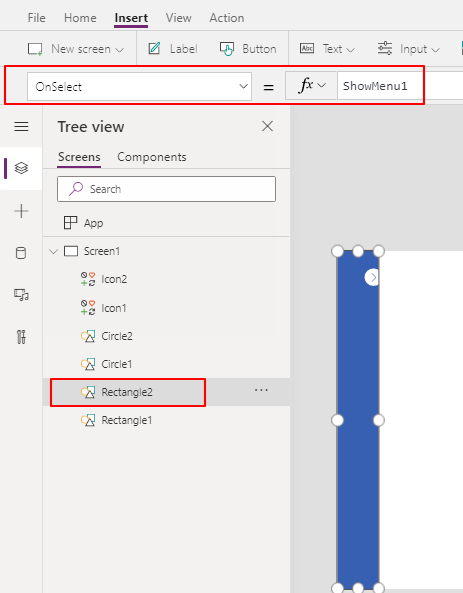Click the Button hand-pointer icon
The image size is (463, 593).
point(227,49)
